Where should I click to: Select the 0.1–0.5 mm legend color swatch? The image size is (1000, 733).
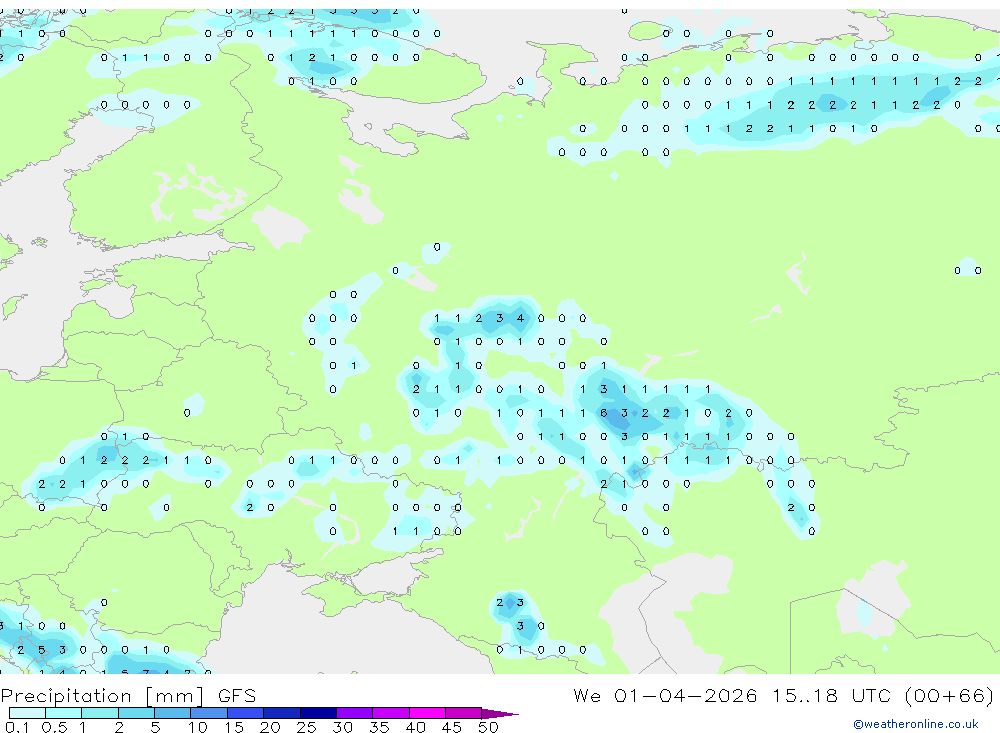pyautogui.click(x=27, y=713)
